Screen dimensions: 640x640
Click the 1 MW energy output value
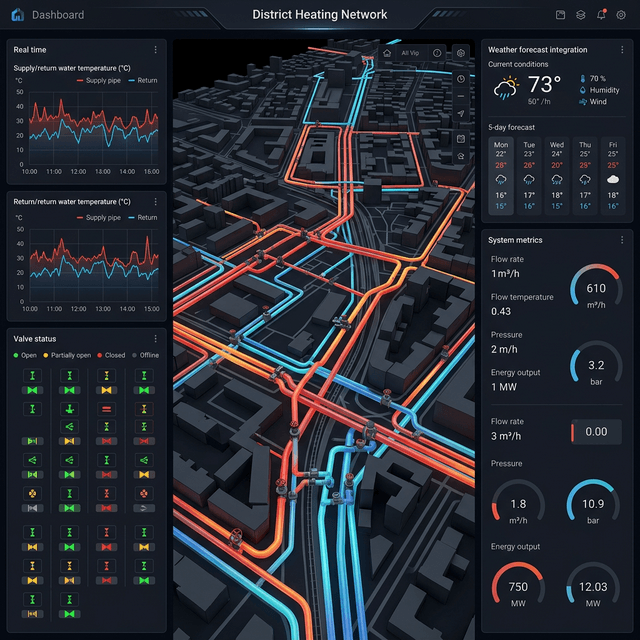[x=504, y=387]
